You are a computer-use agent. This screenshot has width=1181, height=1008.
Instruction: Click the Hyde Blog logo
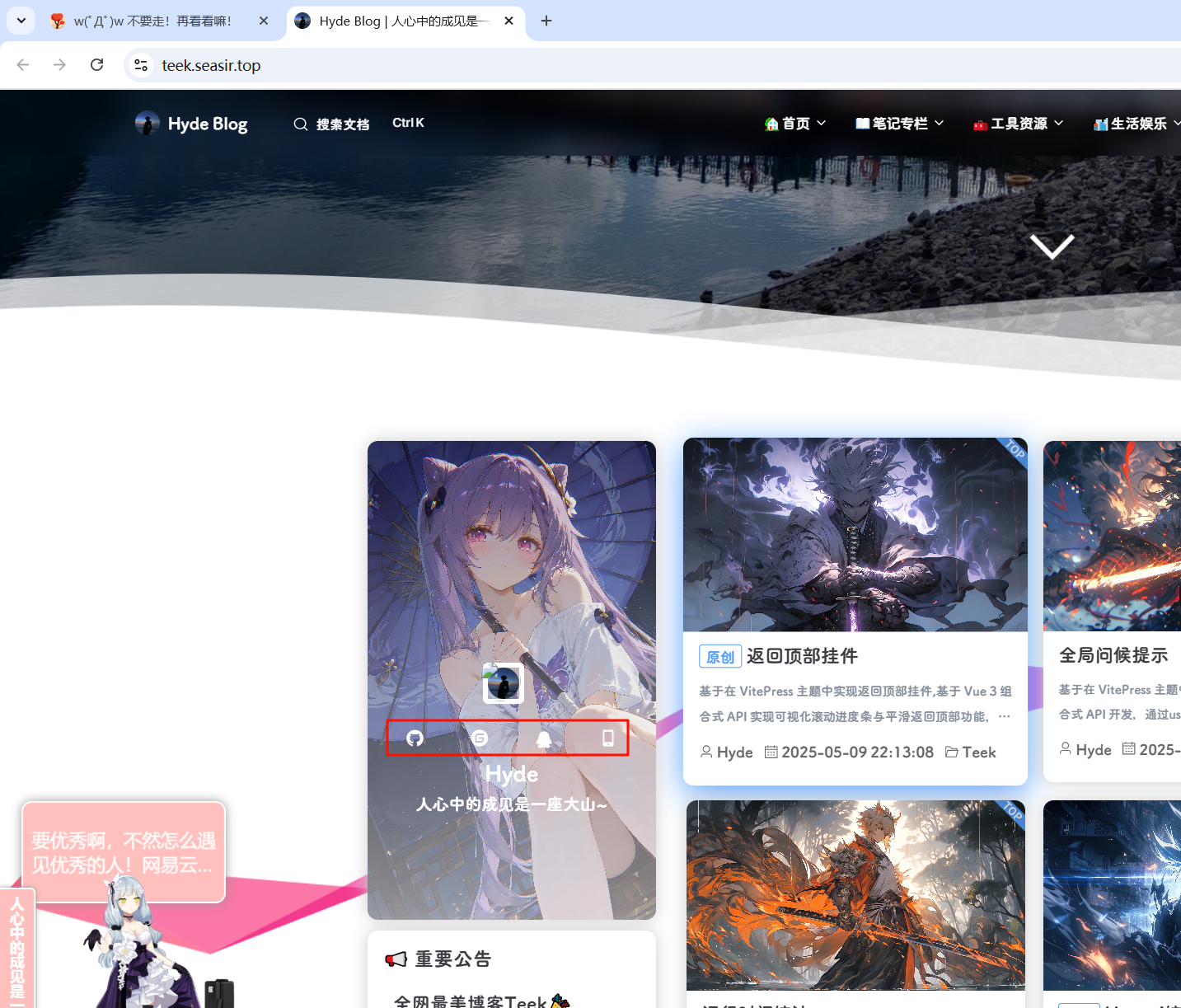click(x=191, y=124)
